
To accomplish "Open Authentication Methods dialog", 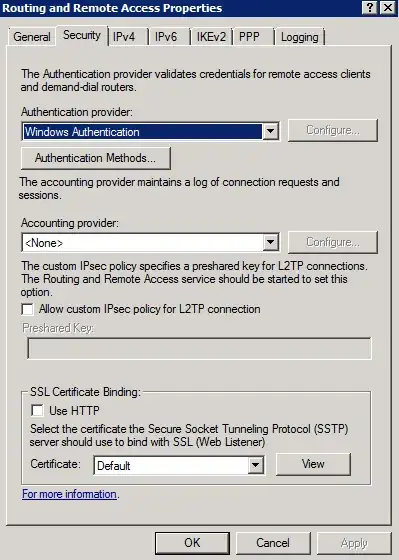I will [x=95, y=158].
